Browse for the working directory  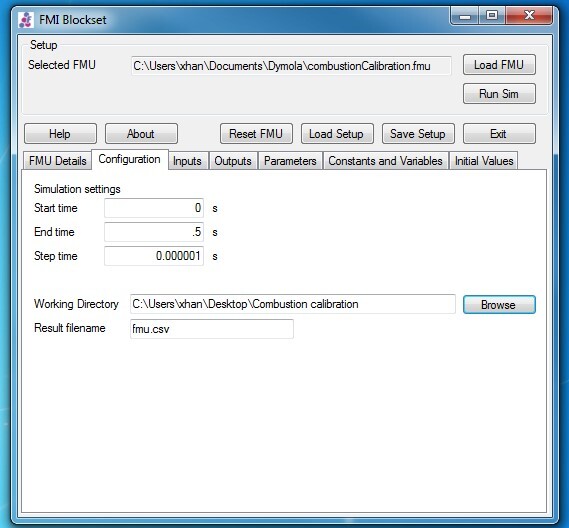pyautogui.click(x=499, y=304)
